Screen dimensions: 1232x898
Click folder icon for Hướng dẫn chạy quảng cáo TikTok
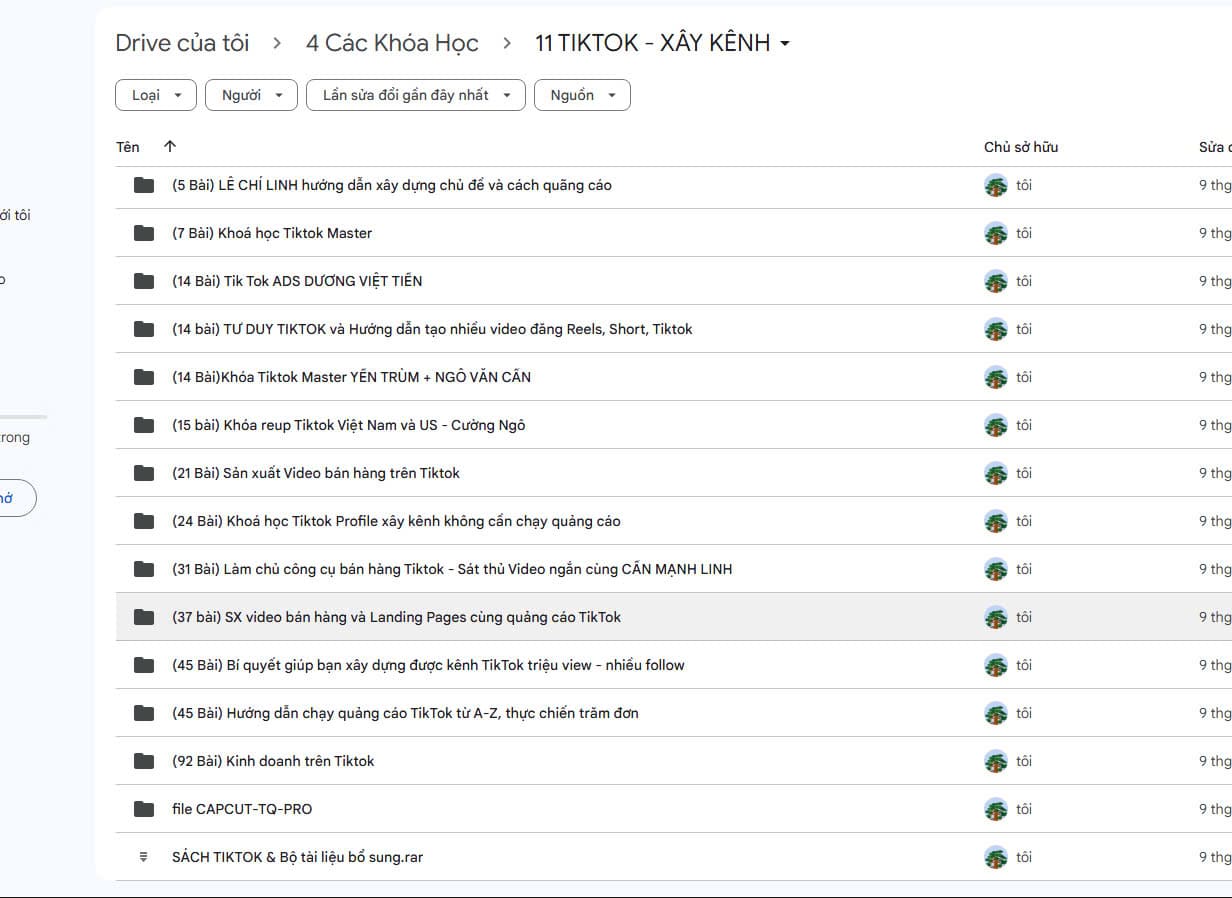[144, 713]
